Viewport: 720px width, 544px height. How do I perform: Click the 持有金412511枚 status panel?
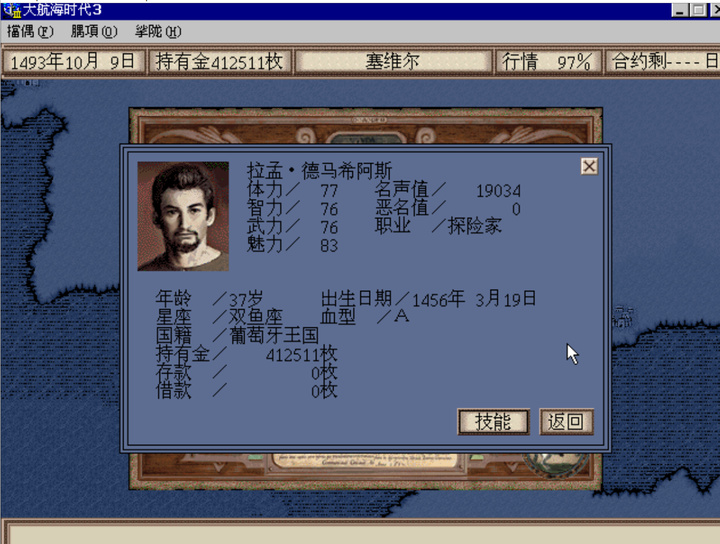(220, 62)
